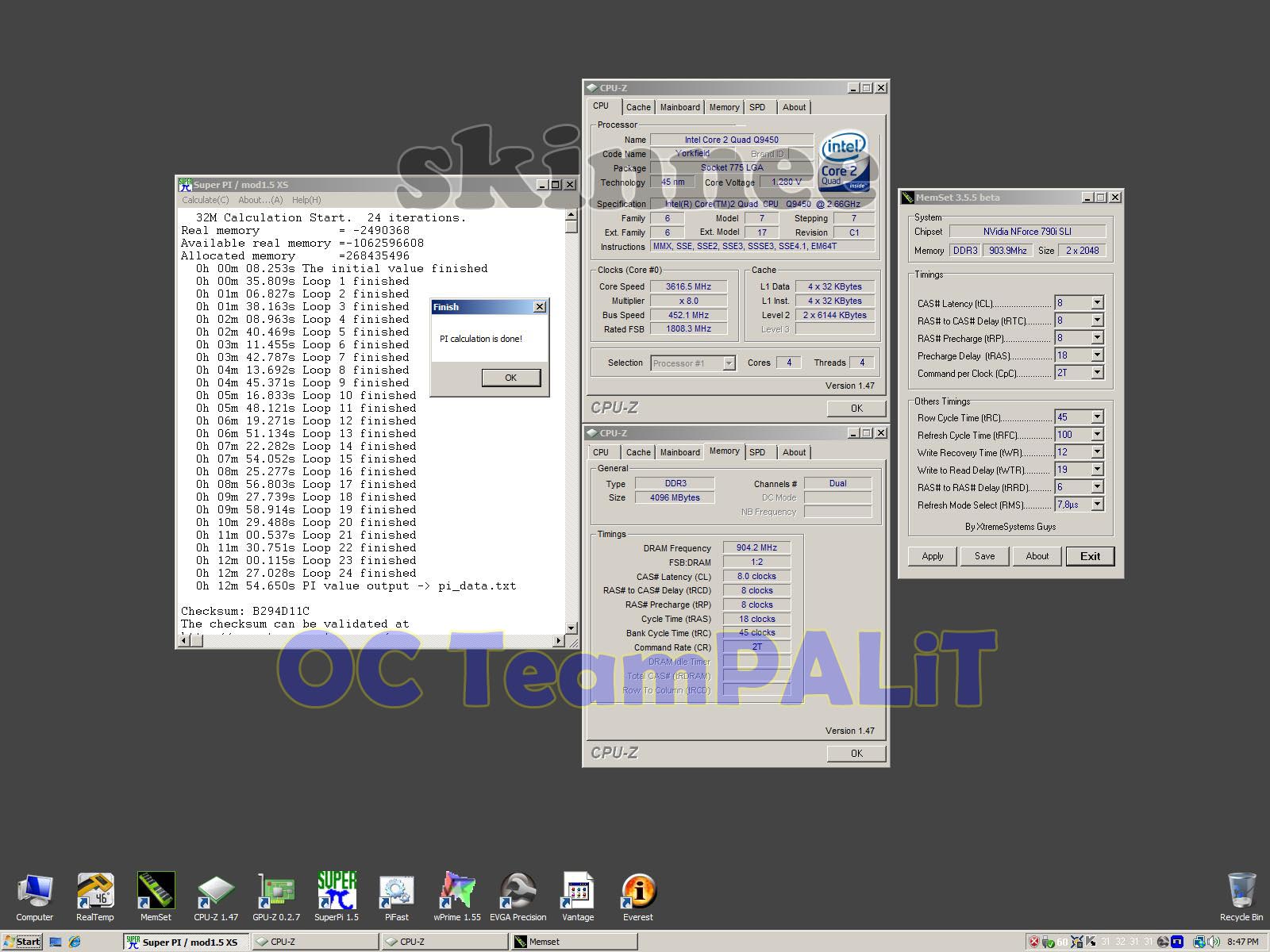The width and height of the screenshot is (1270, 952).
Task: Click OK in the Finish dialog
Action: click(x=510, y=378)
